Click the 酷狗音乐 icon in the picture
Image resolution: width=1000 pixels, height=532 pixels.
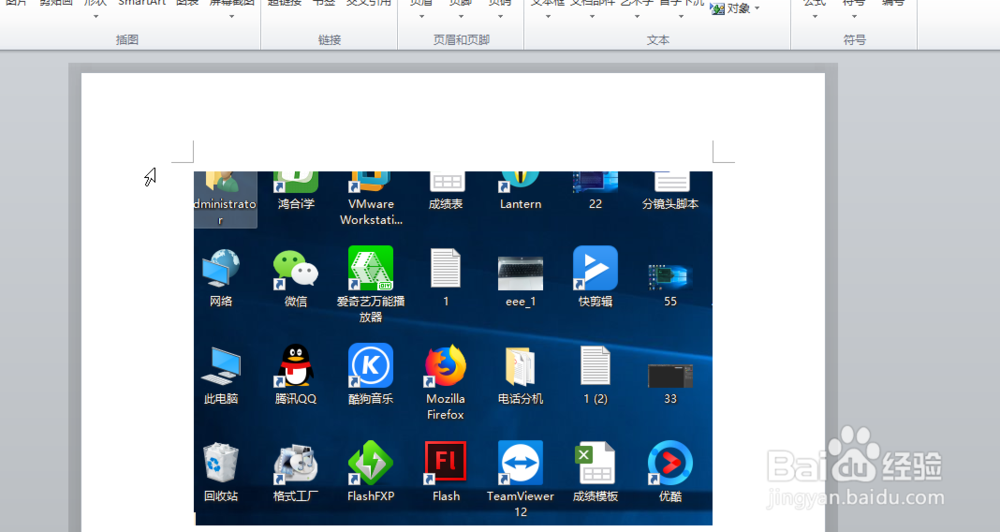(x=371, y=366)
